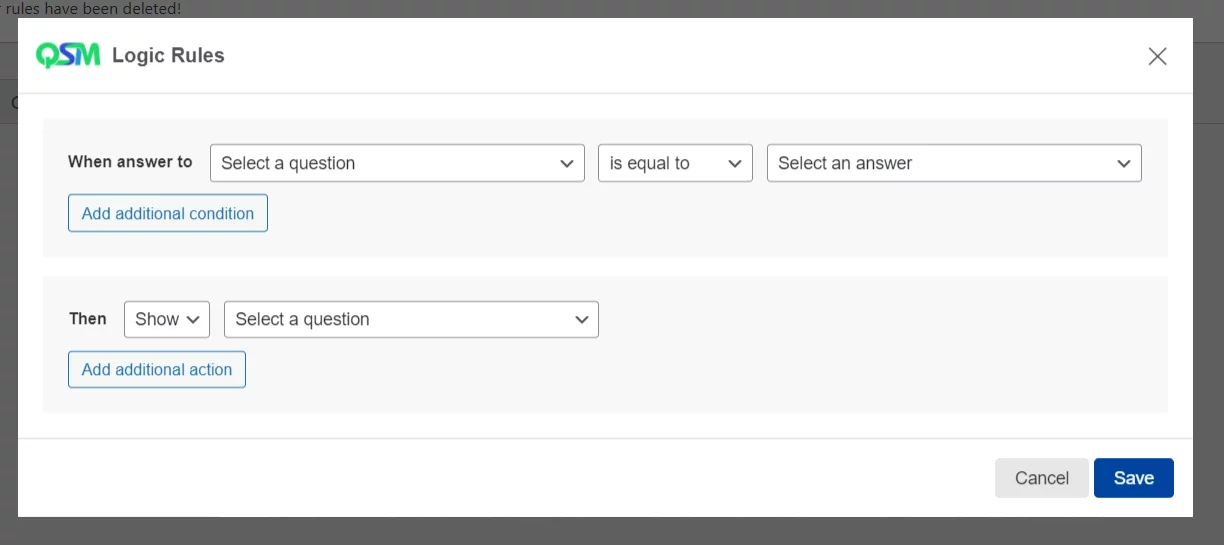The width and height of the screenshot is (1224, 545).
Task: Open the 'When answer to' question dropdown
Action: [397, 163]
